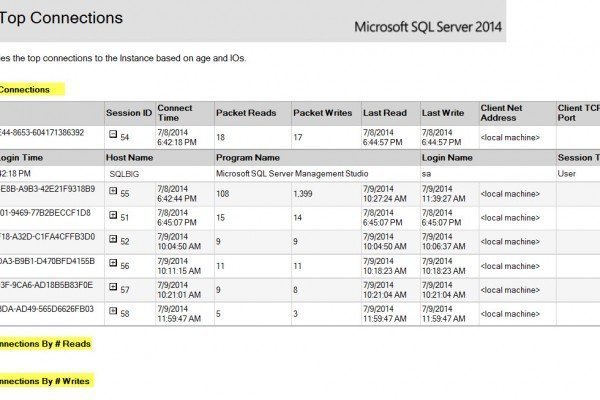Click the Top Connections report title
This screenshot has height=400, width=600.
point(61,18)
